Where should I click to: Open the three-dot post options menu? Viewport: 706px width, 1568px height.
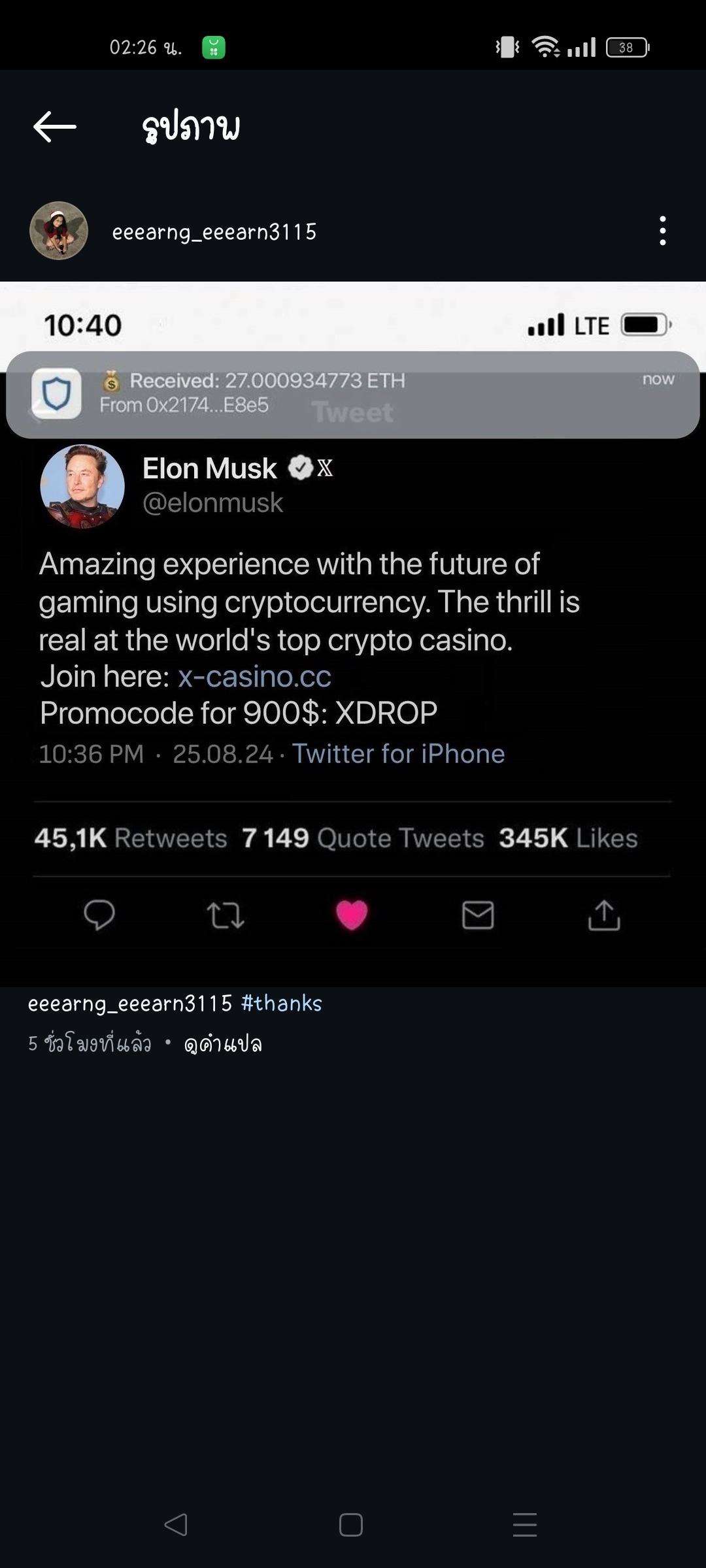click(x=663, y=231)
